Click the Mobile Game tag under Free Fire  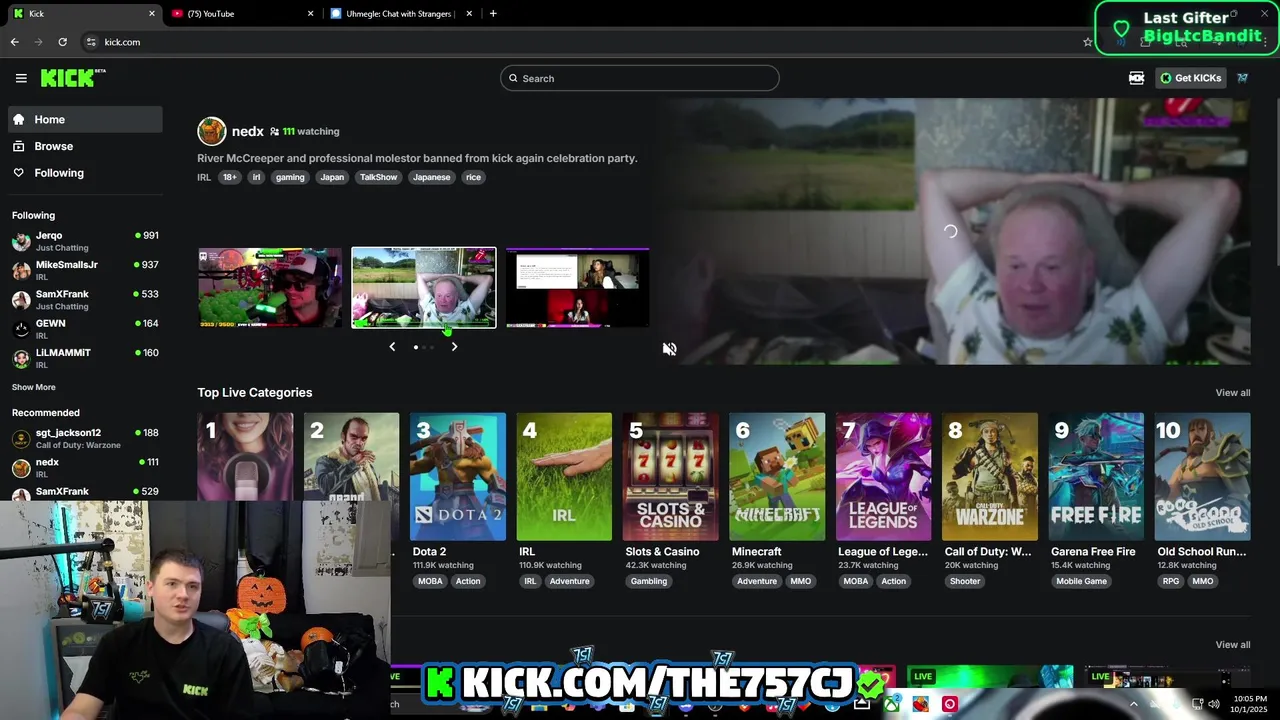[x=1081, y=581]
